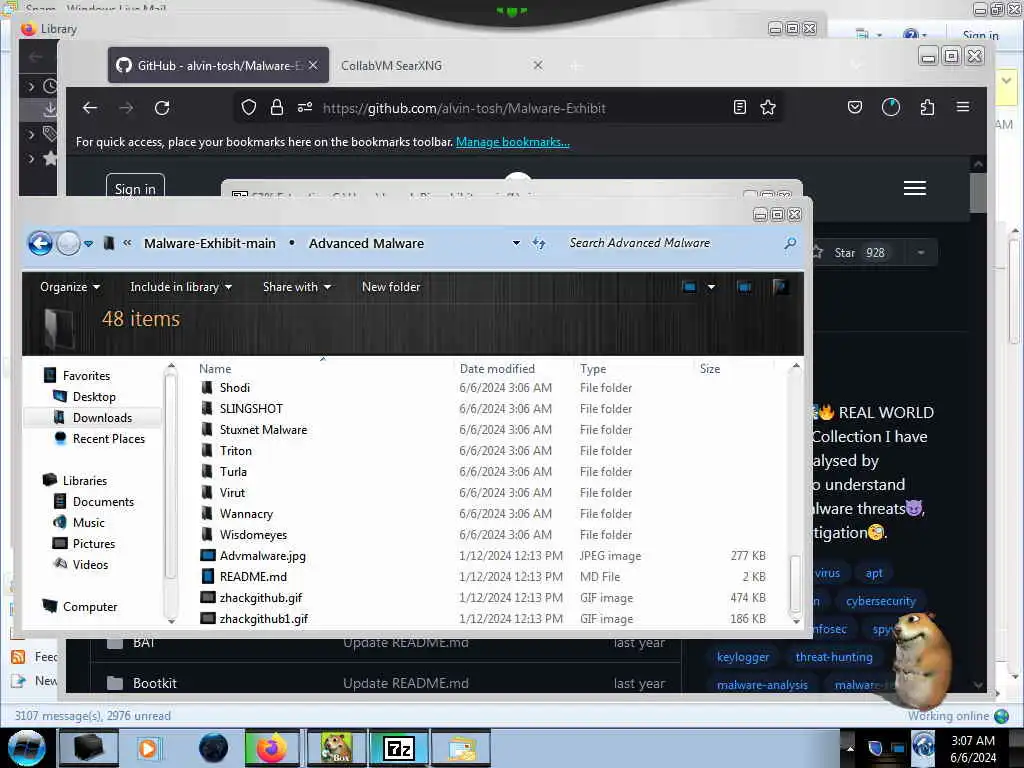
Task: Switch to GitHub Malware-Exhibit tab in Firefox
Action: point(218,65)
